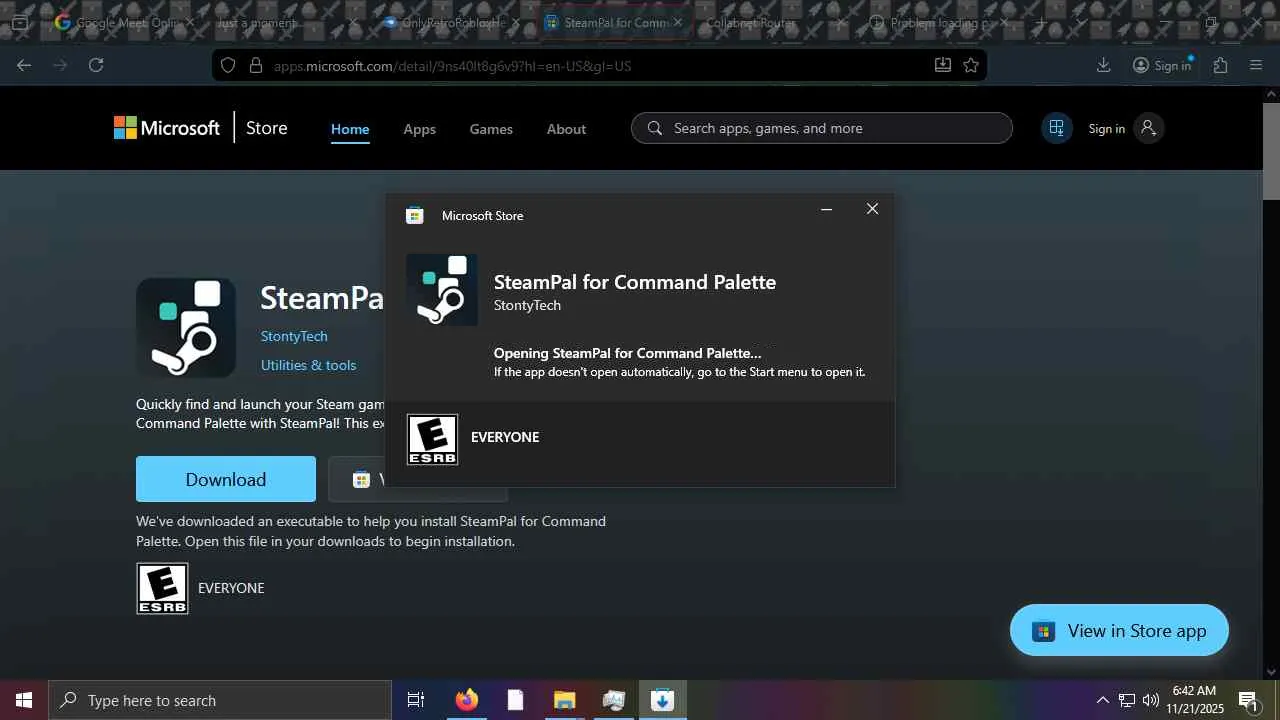The width and height of the screenshot is (1280, 720).
Task: Open File Explorer from taskbar
Action: coord(564,700)
